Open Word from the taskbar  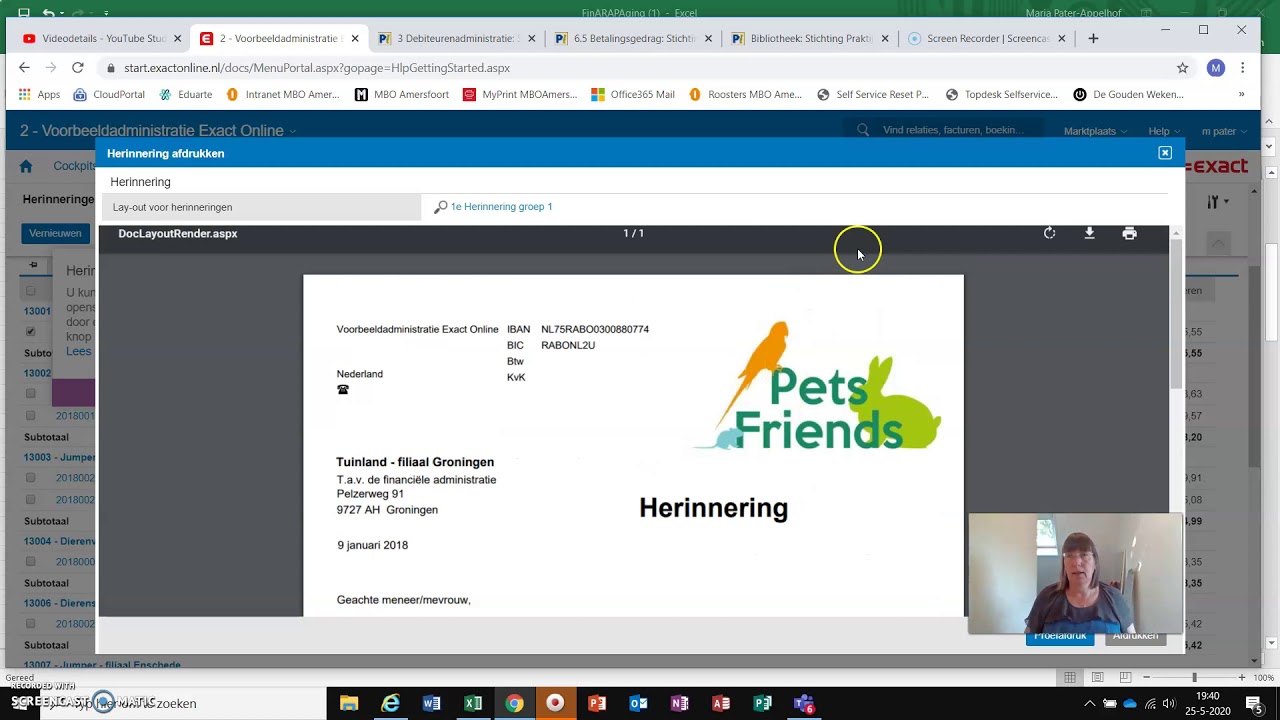point(431,703)
